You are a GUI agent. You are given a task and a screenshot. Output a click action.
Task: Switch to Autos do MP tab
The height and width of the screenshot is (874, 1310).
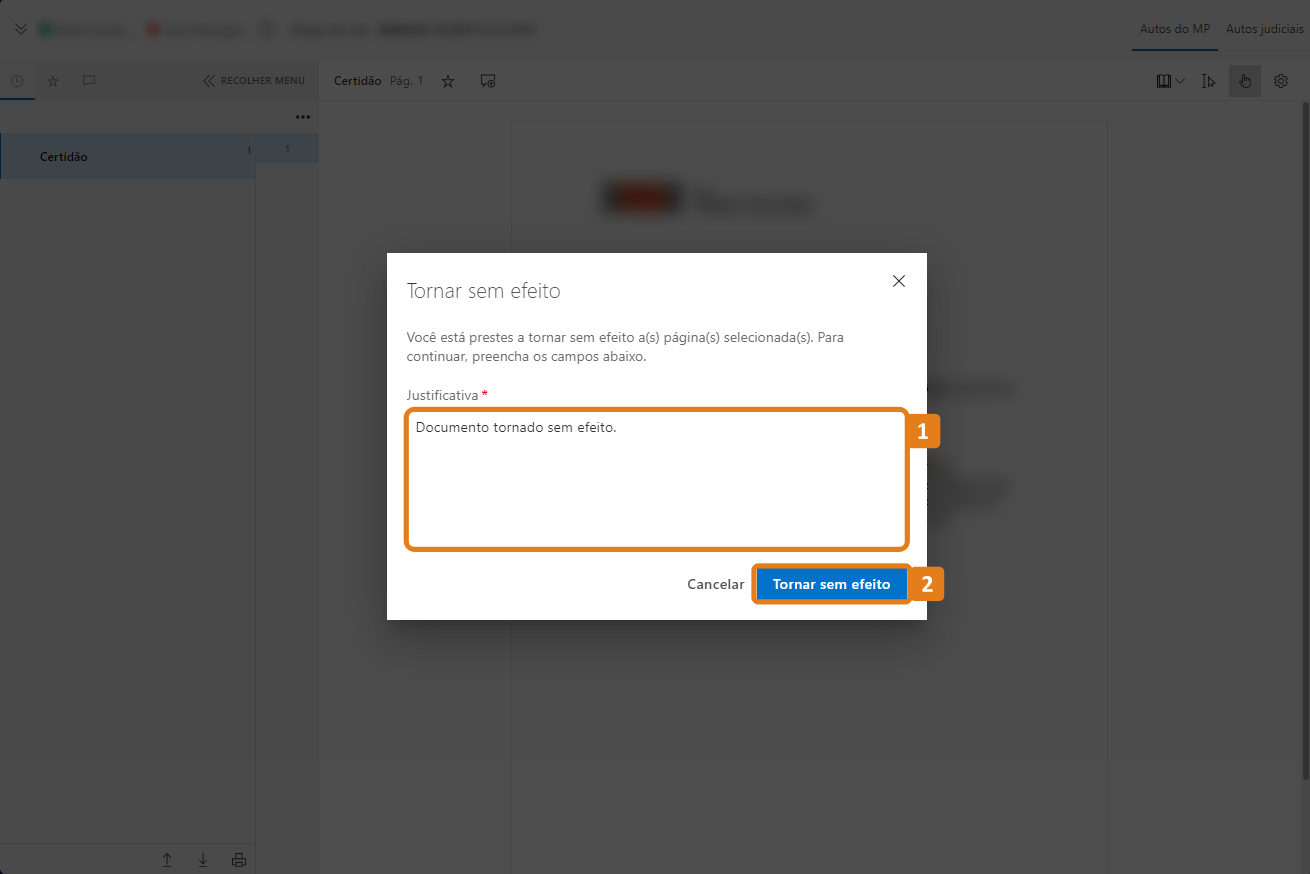1174,29
